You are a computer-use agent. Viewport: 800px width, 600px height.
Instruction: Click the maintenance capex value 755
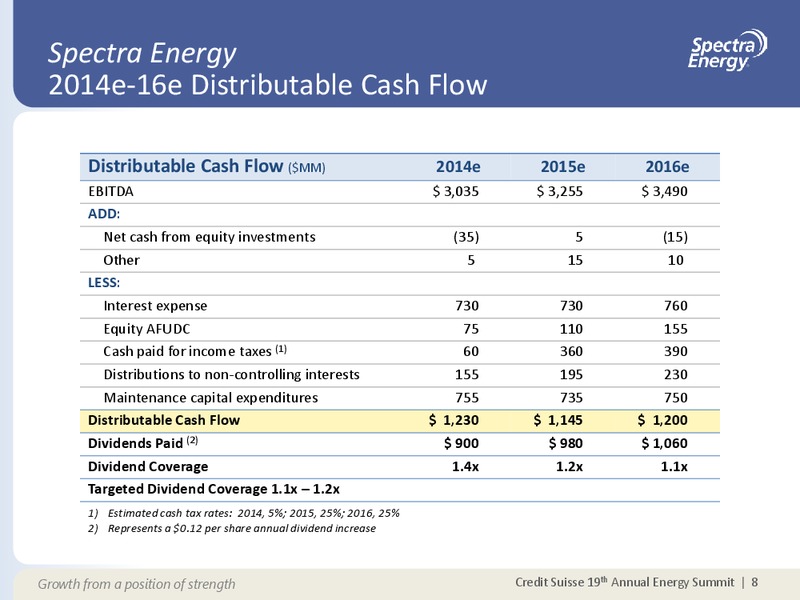click(467, 397)
